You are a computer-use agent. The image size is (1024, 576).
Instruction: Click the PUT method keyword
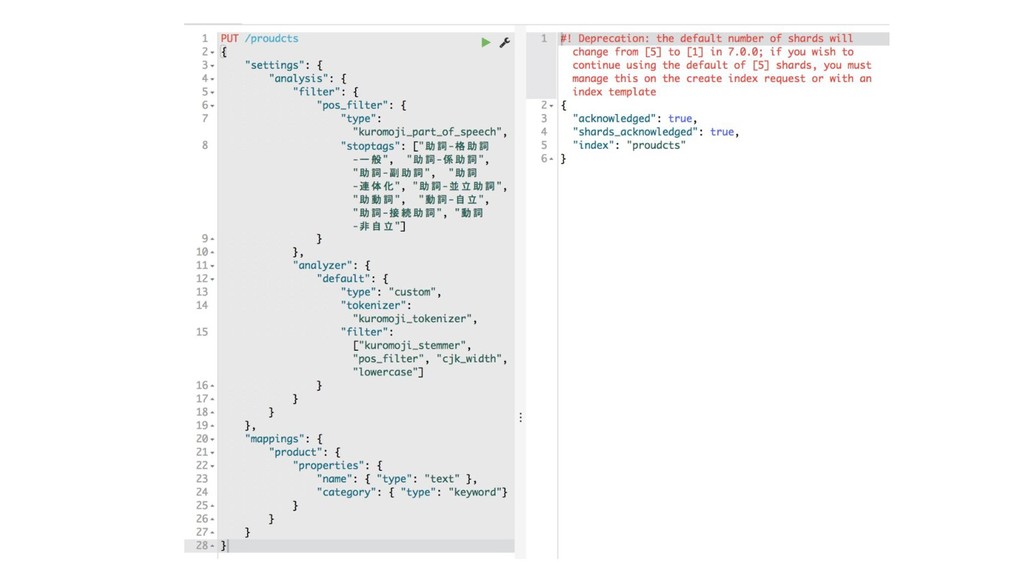coord(229,39)
